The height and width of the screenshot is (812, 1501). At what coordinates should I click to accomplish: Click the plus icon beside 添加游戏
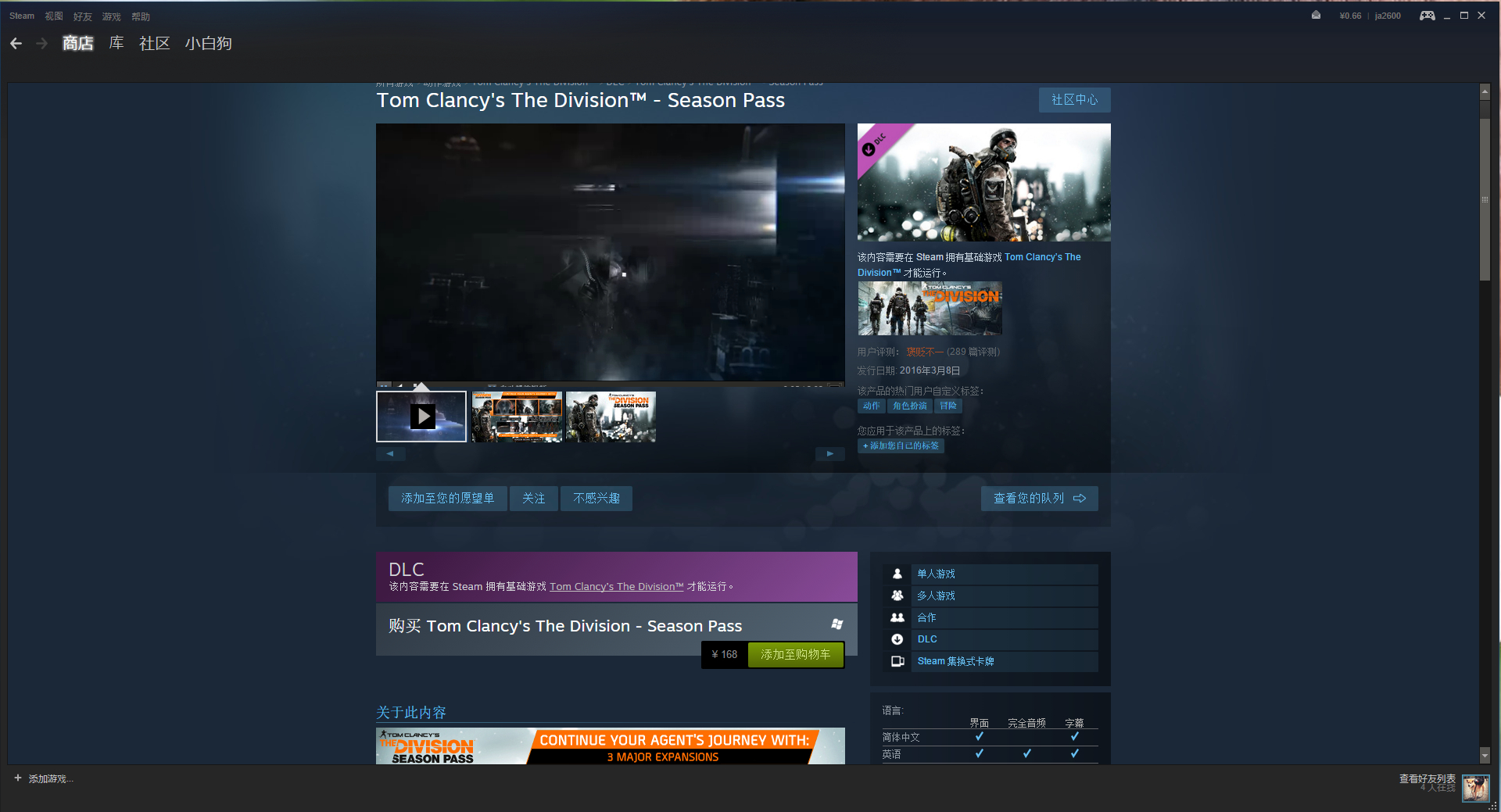(18, 778)
